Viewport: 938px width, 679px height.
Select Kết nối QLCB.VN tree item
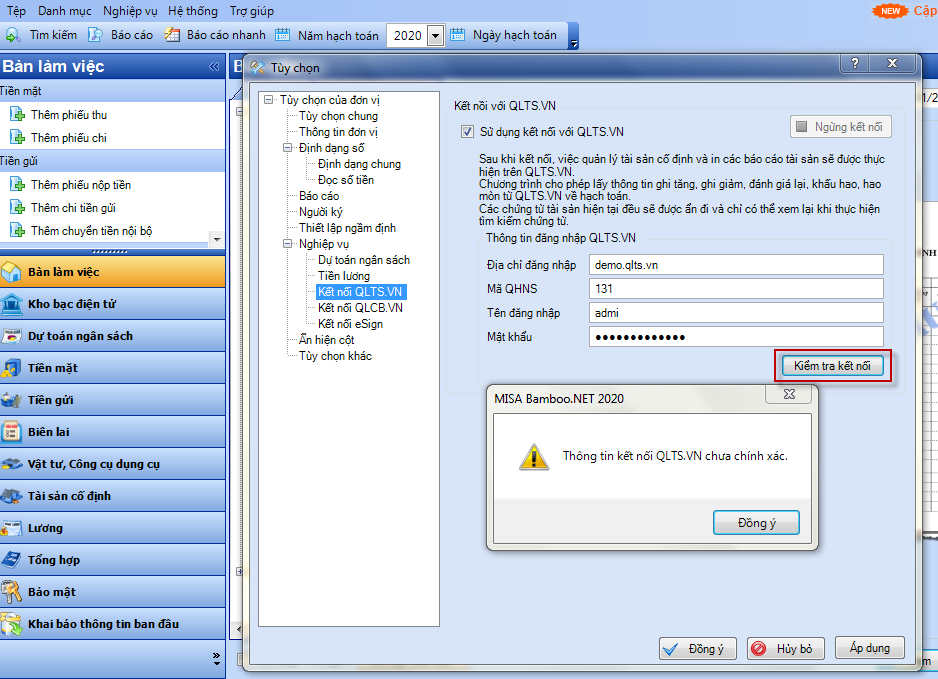point(360,308)
